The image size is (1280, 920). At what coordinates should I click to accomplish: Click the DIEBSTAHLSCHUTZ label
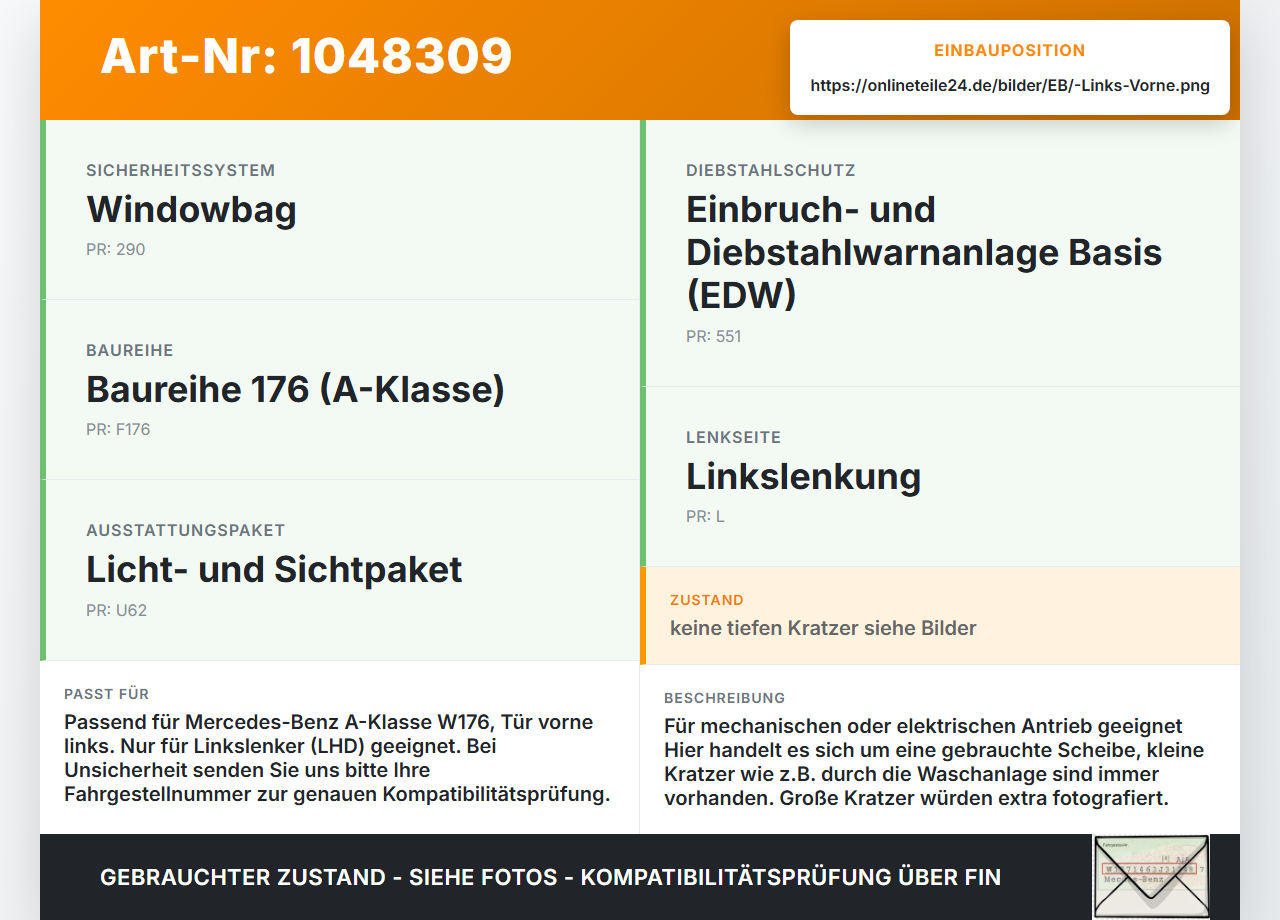tap(771, 170)
